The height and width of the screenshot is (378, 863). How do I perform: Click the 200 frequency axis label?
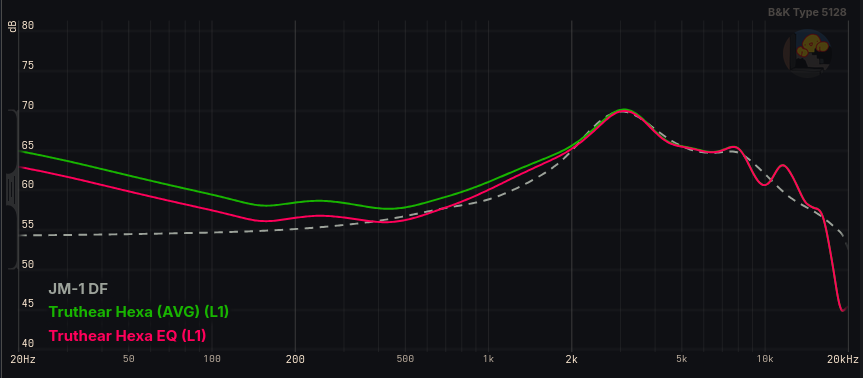pos(295,359)
